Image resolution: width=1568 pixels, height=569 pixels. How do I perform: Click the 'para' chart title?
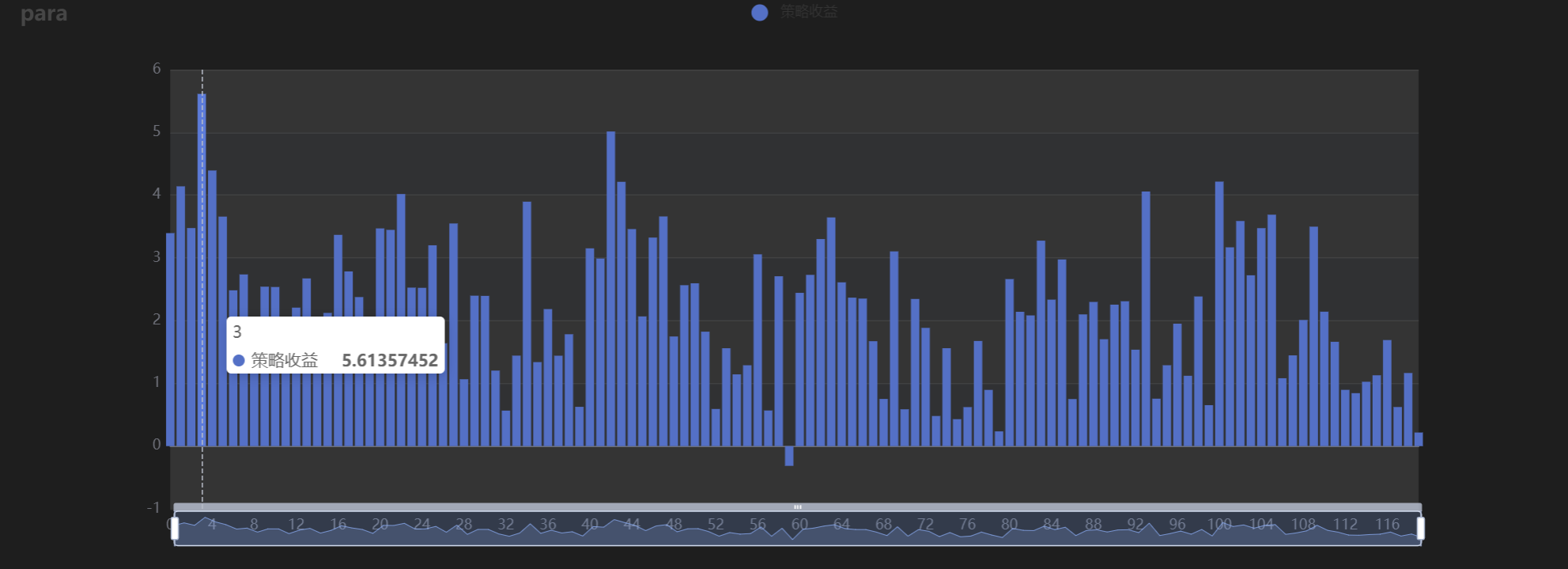(x=43, y=14)
